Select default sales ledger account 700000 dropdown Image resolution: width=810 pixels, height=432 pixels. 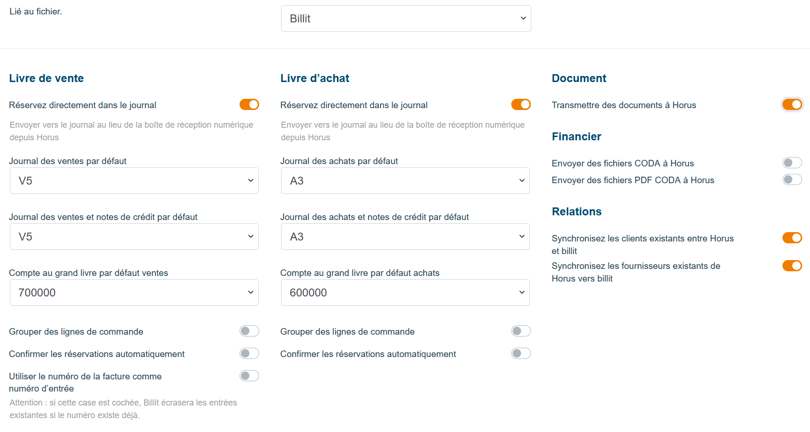click(x=134, y=293)
